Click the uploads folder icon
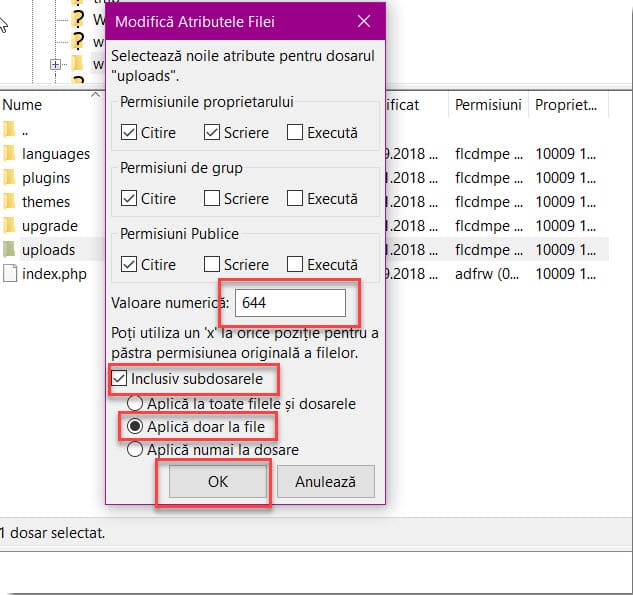The width and height of the screenshot is (633, 595). pyautogui.click(x=10, y=250)
